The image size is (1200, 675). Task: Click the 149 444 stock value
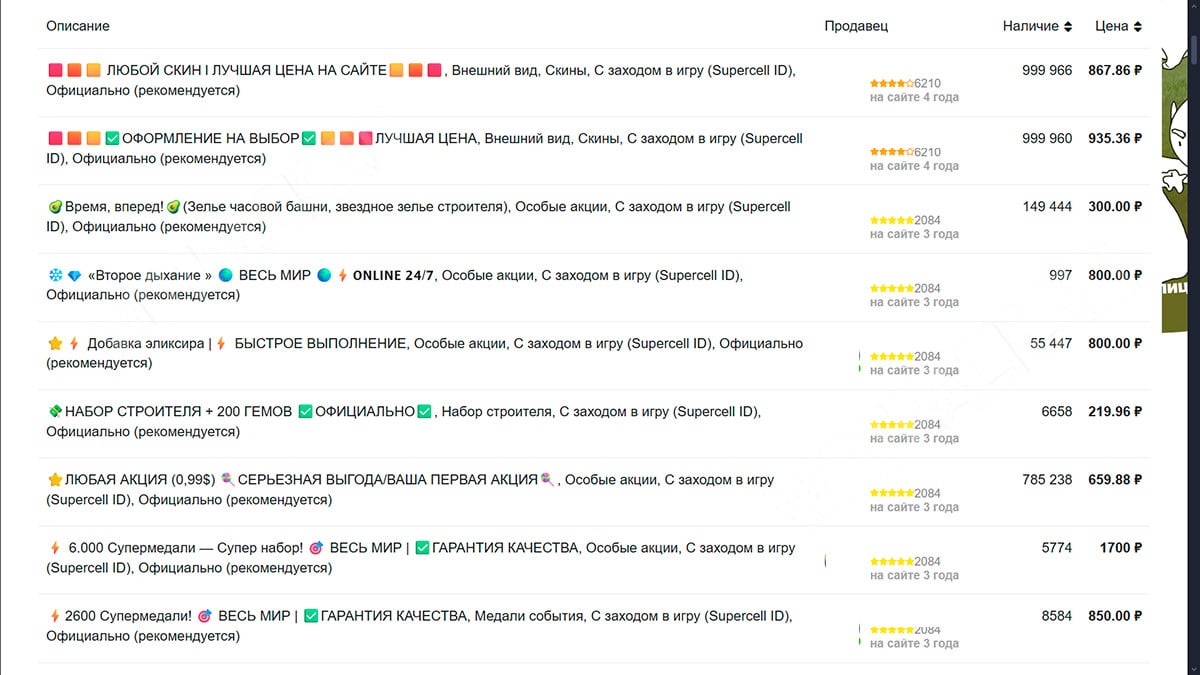(x=1047, y=207)
